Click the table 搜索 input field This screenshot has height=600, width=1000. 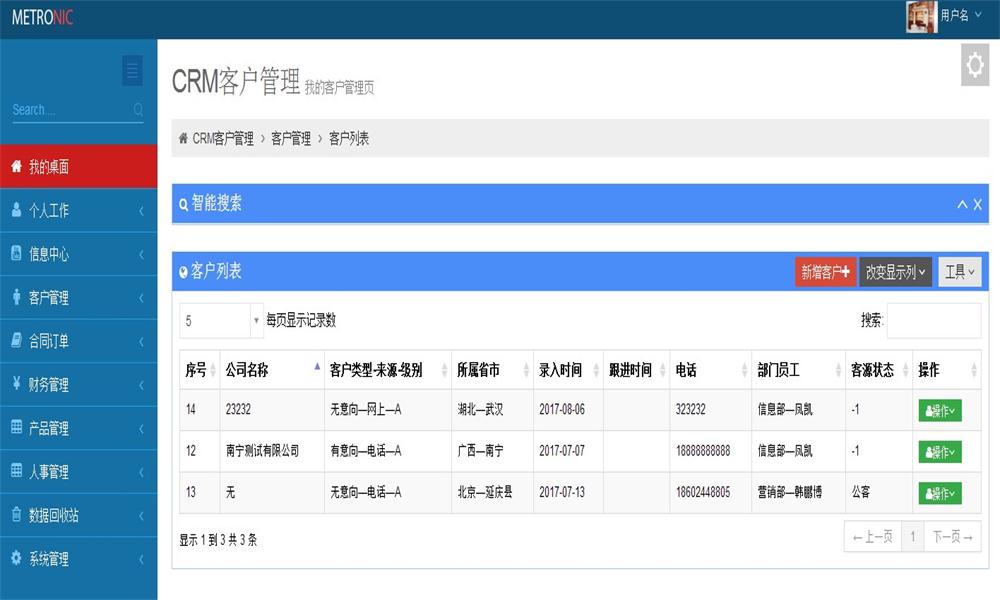tap(933, 321)
